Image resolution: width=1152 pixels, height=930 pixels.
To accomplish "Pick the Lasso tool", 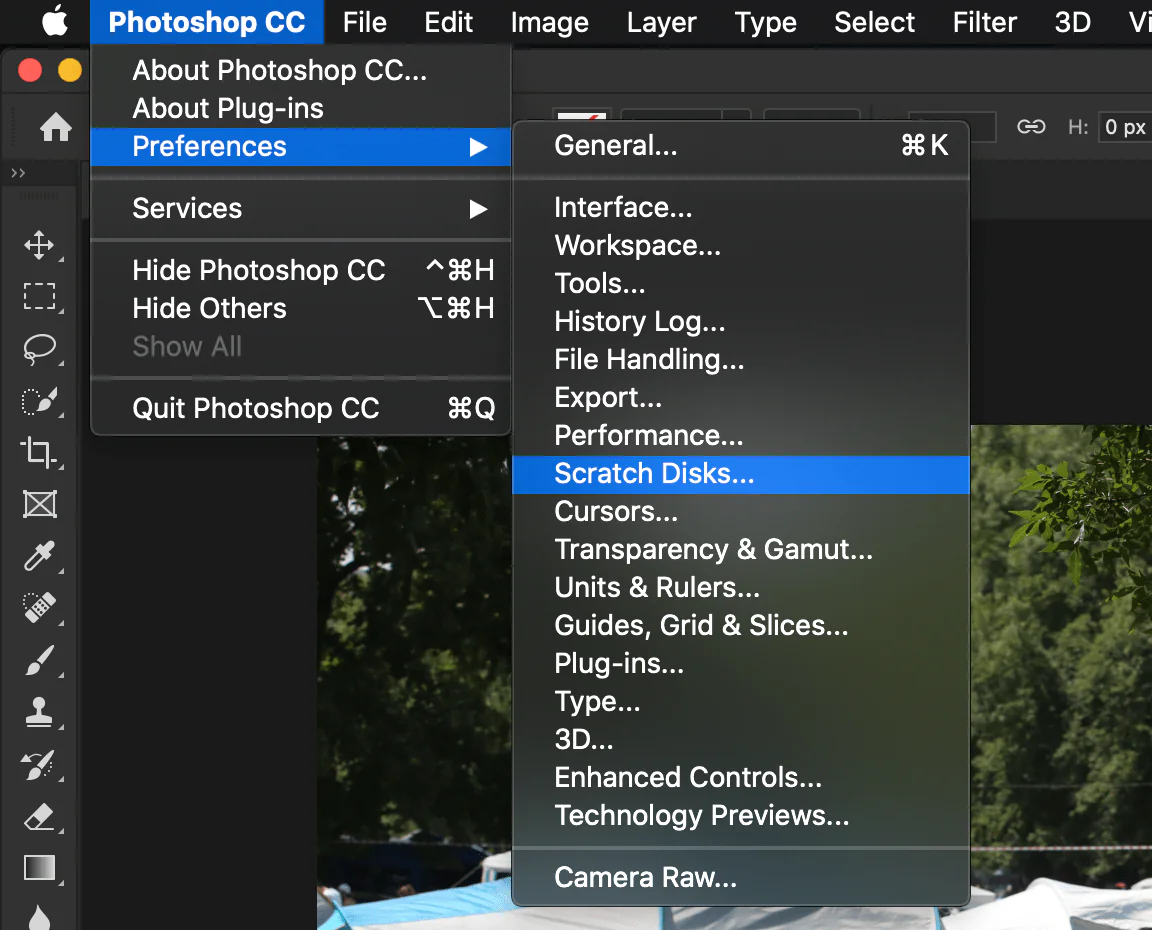I will (x=39, y=349).
